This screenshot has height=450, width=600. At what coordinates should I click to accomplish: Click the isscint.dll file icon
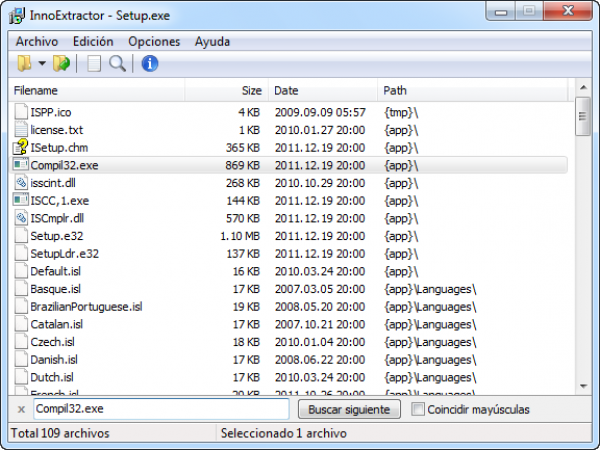(x=21, y=183)
